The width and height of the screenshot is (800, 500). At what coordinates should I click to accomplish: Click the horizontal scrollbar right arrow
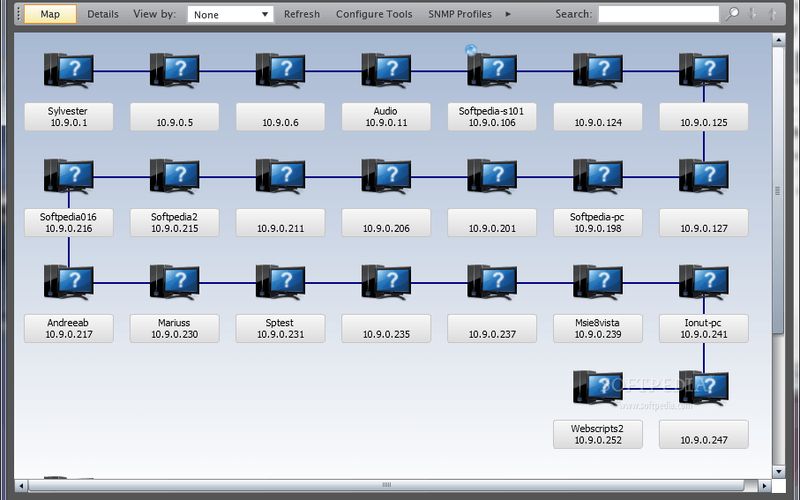(x=764, y=485)
